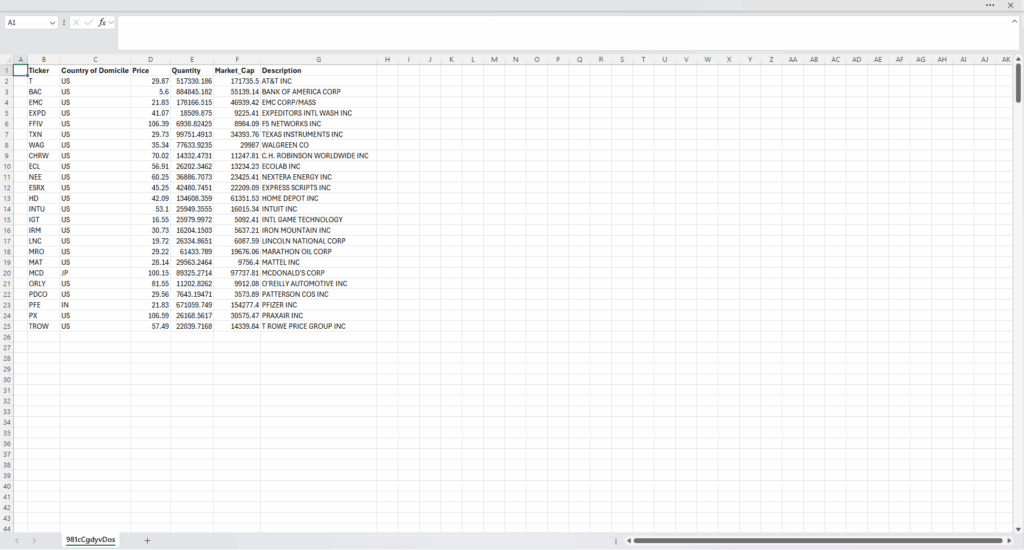This screenshot has width=1024, height=550.
Task: Expand the Name Box dropdown
Action: pos(52,22)
